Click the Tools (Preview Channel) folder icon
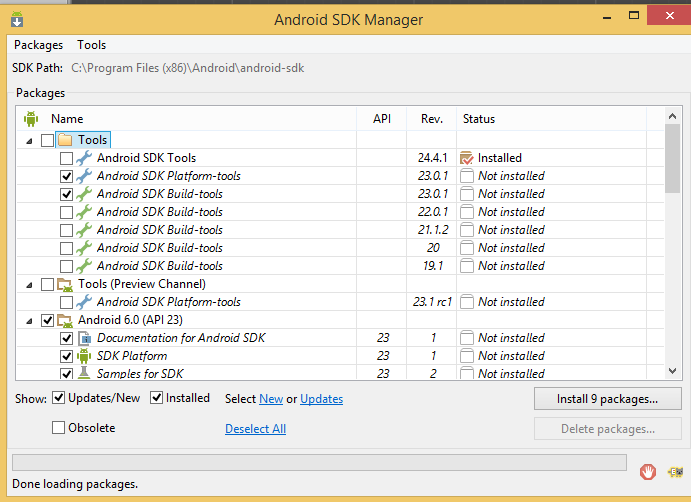This screenshot has width=691, height=502. 65,284
